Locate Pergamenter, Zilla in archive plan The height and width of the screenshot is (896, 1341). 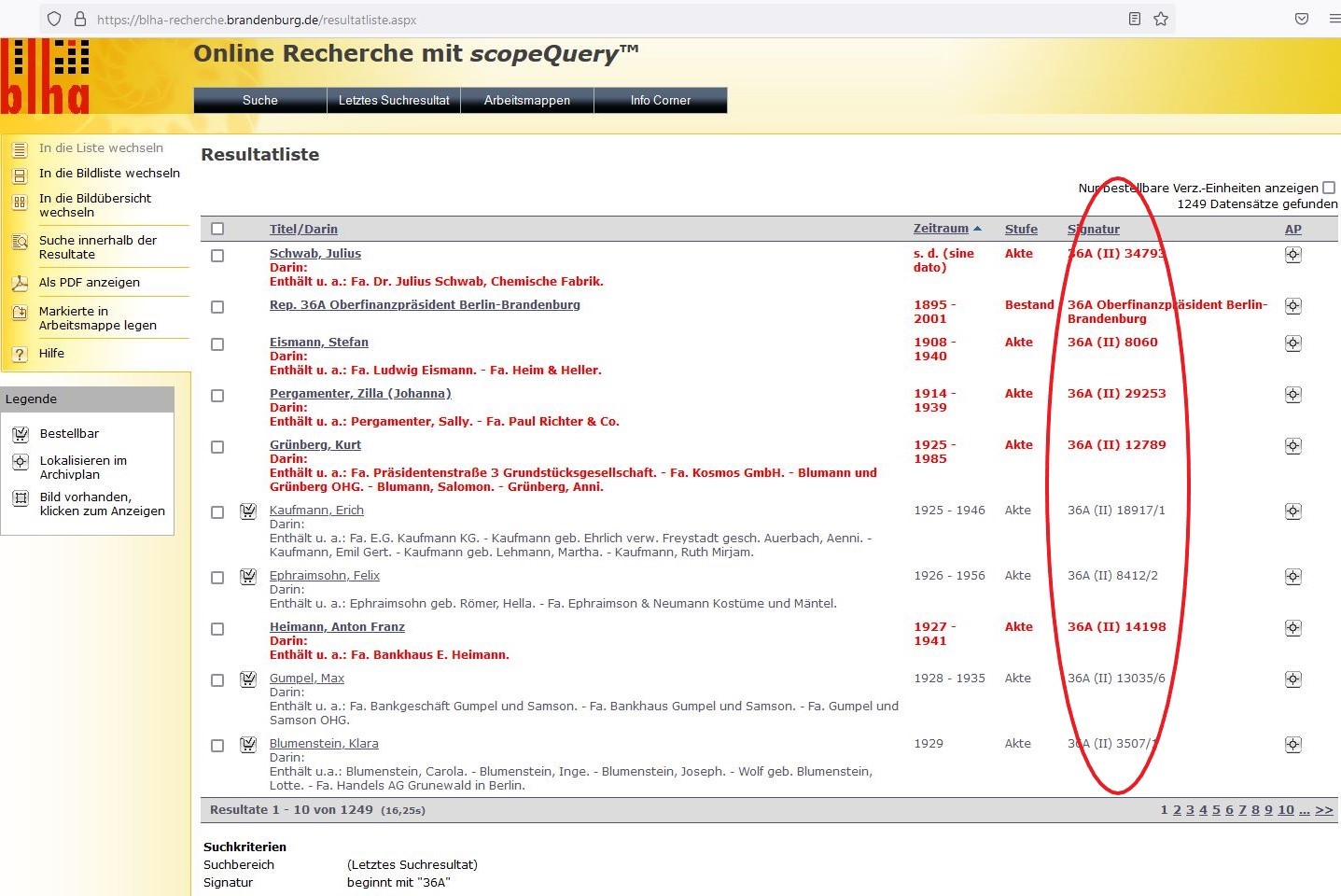coord(1292,395)
